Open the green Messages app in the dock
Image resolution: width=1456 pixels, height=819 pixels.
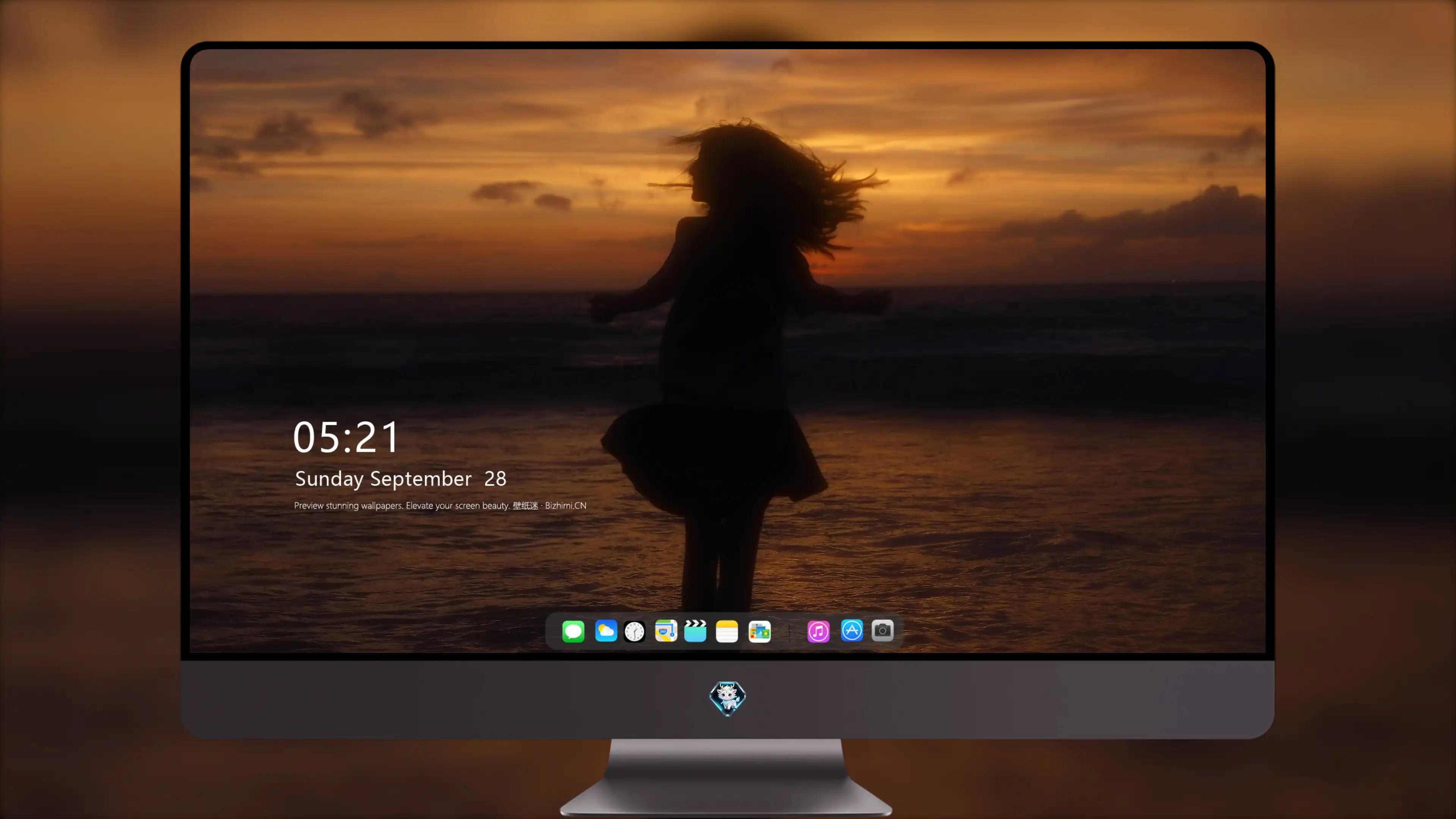pos(573,631)
